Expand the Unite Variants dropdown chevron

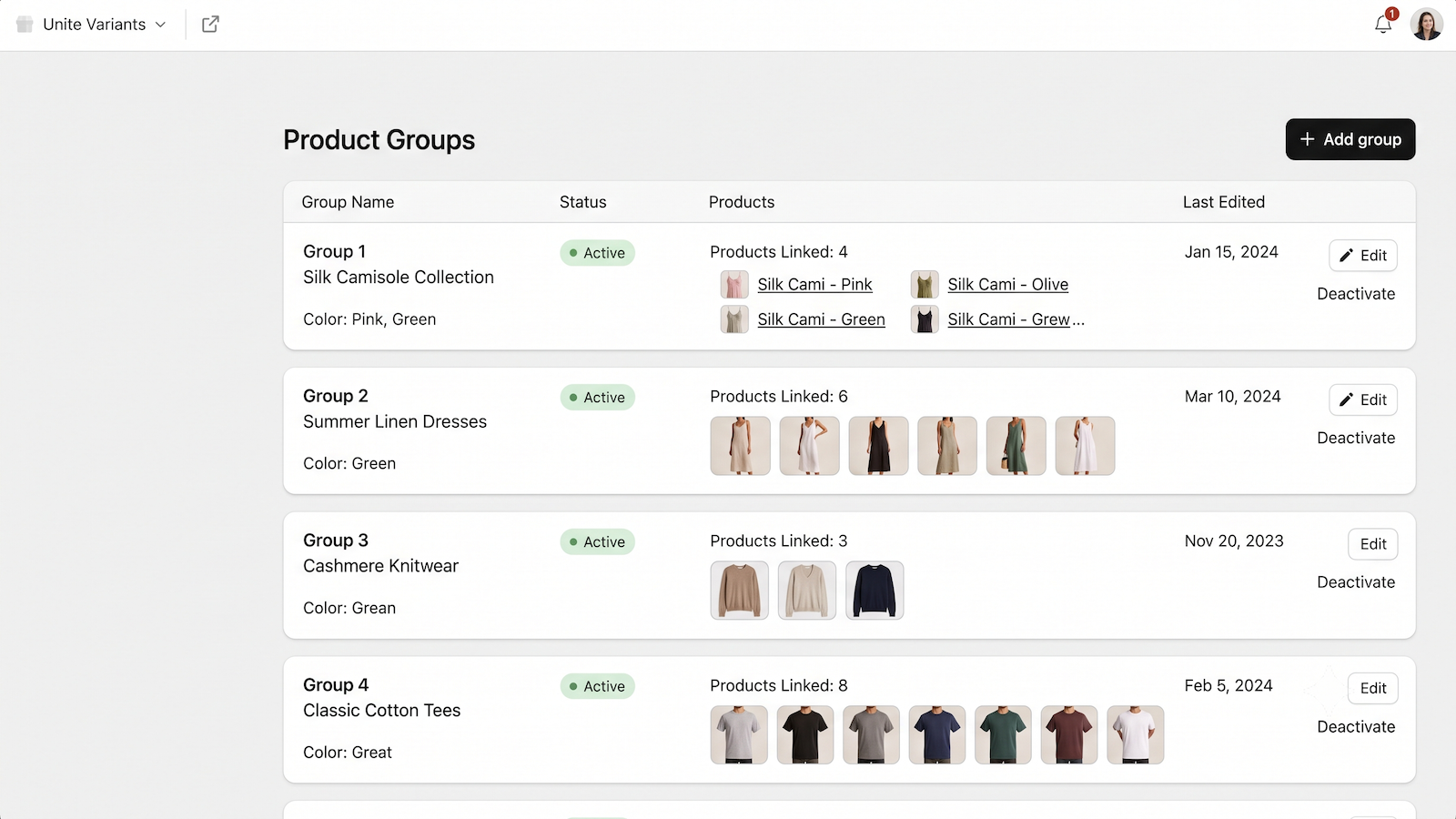pos(161,25)
